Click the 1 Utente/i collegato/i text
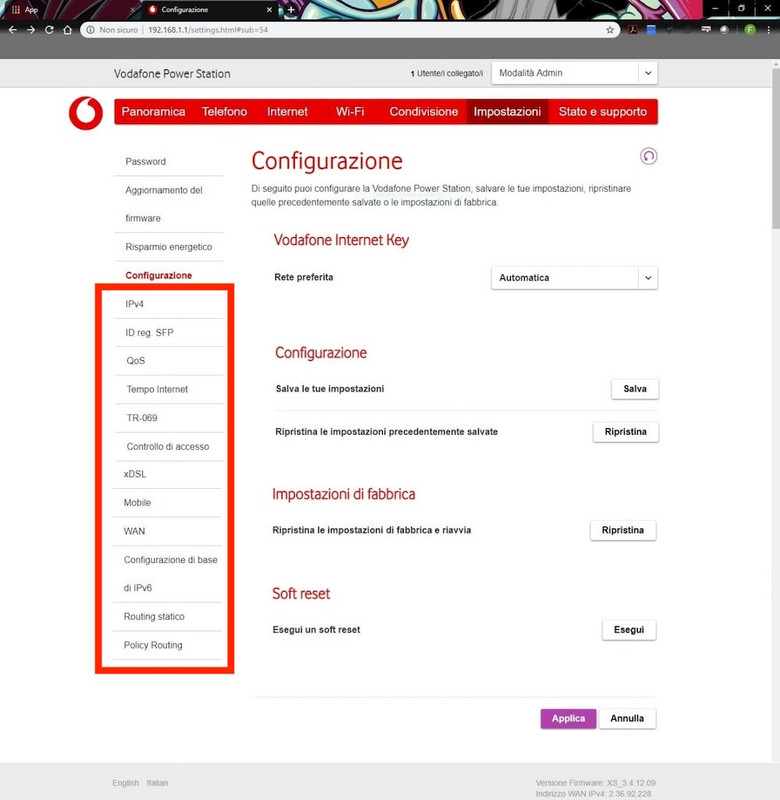 tap(446, 73)
